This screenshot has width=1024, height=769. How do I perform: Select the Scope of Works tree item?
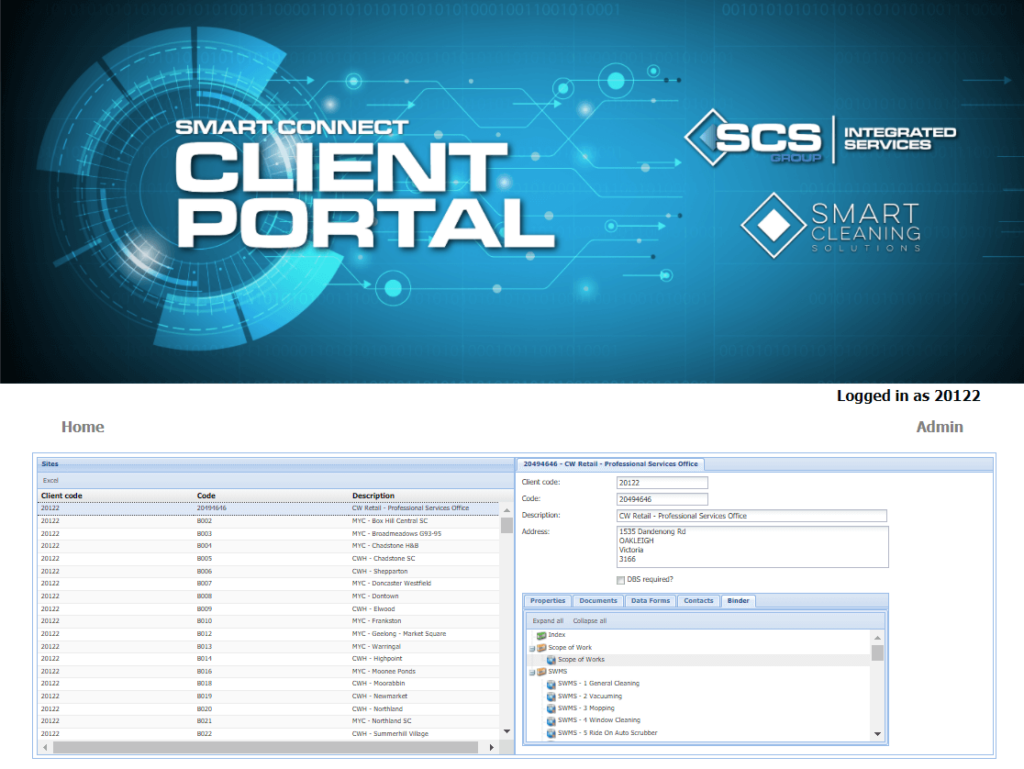click(x=581, y=660)
